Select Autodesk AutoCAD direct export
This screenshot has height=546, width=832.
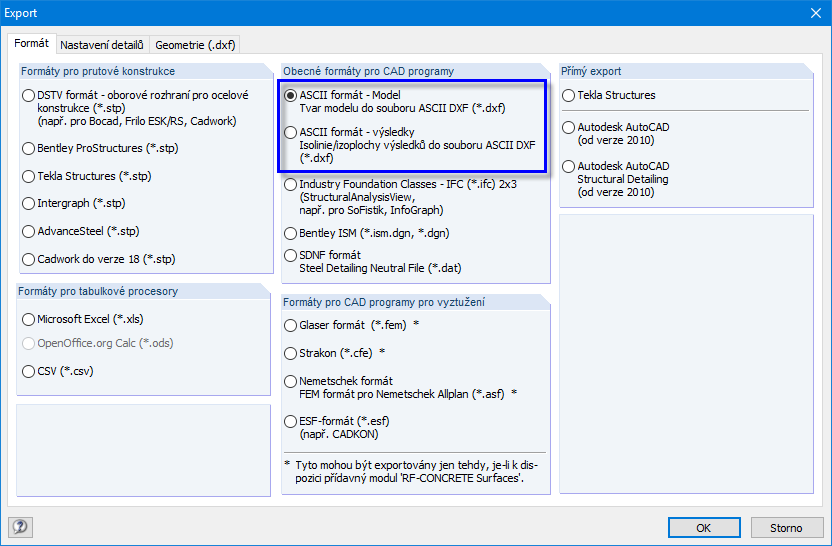tap(569, 128)
